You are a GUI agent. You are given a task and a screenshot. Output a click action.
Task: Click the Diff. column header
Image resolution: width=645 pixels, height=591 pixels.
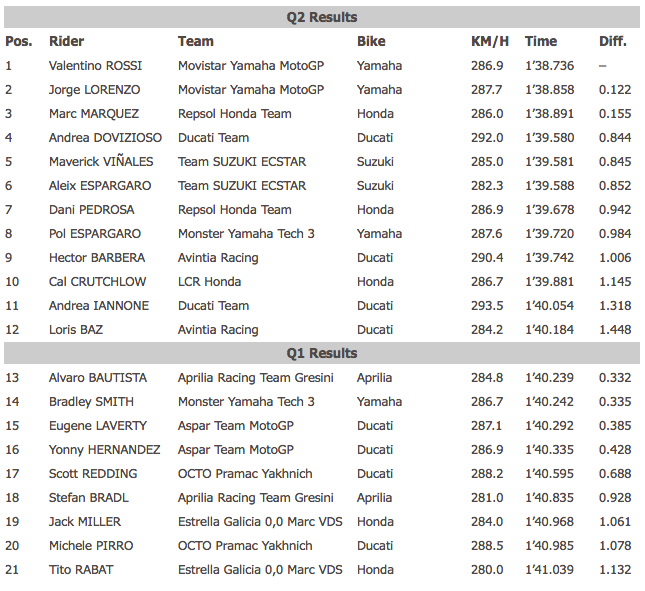point(613,42)
